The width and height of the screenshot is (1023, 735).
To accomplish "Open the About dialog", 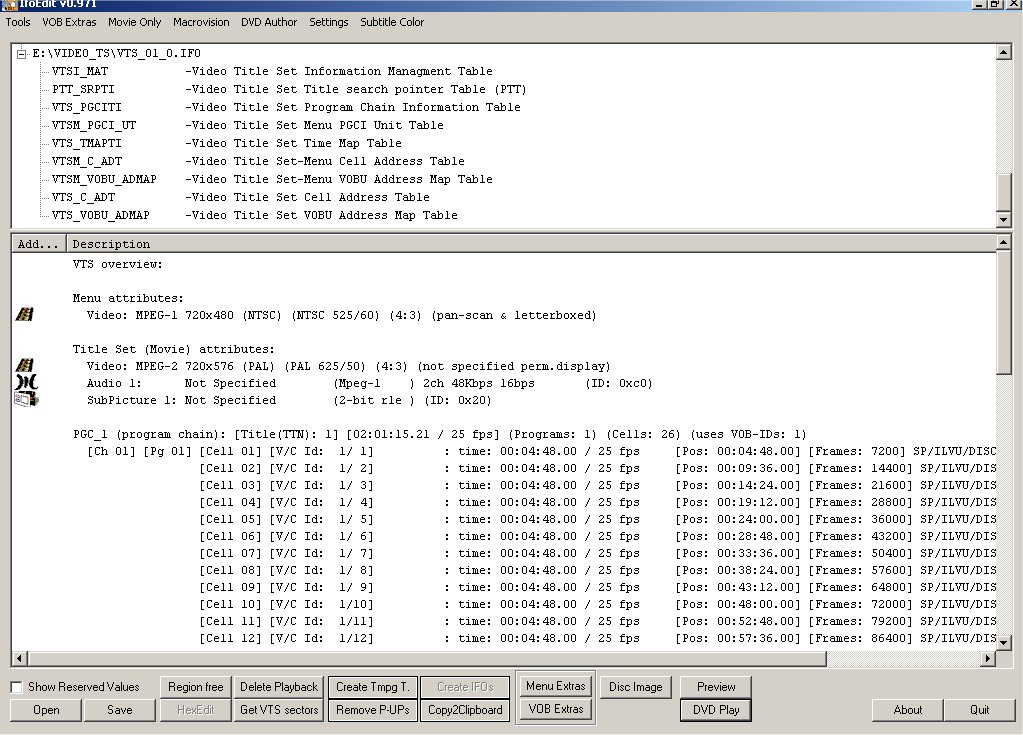I will [908, 710].
